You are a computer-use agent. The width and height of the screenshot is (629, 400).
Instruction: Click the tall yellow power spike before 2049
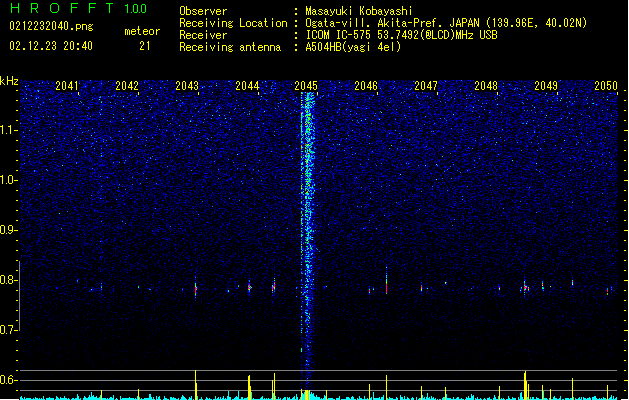(x=525, y=386)
